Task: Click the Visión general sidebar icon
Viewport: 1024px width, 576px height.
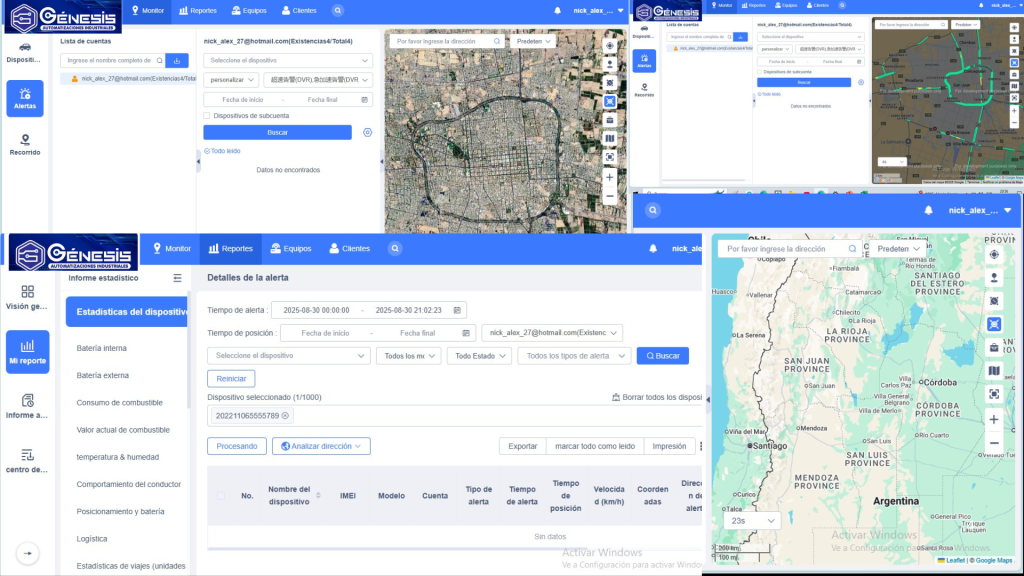Action: 27,297
